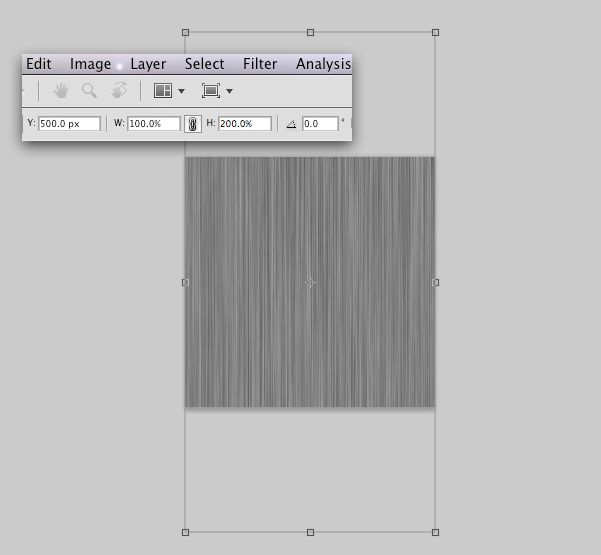601x555 pixels.
Task: Click the rotation angle icon
Action: point(291,124)
